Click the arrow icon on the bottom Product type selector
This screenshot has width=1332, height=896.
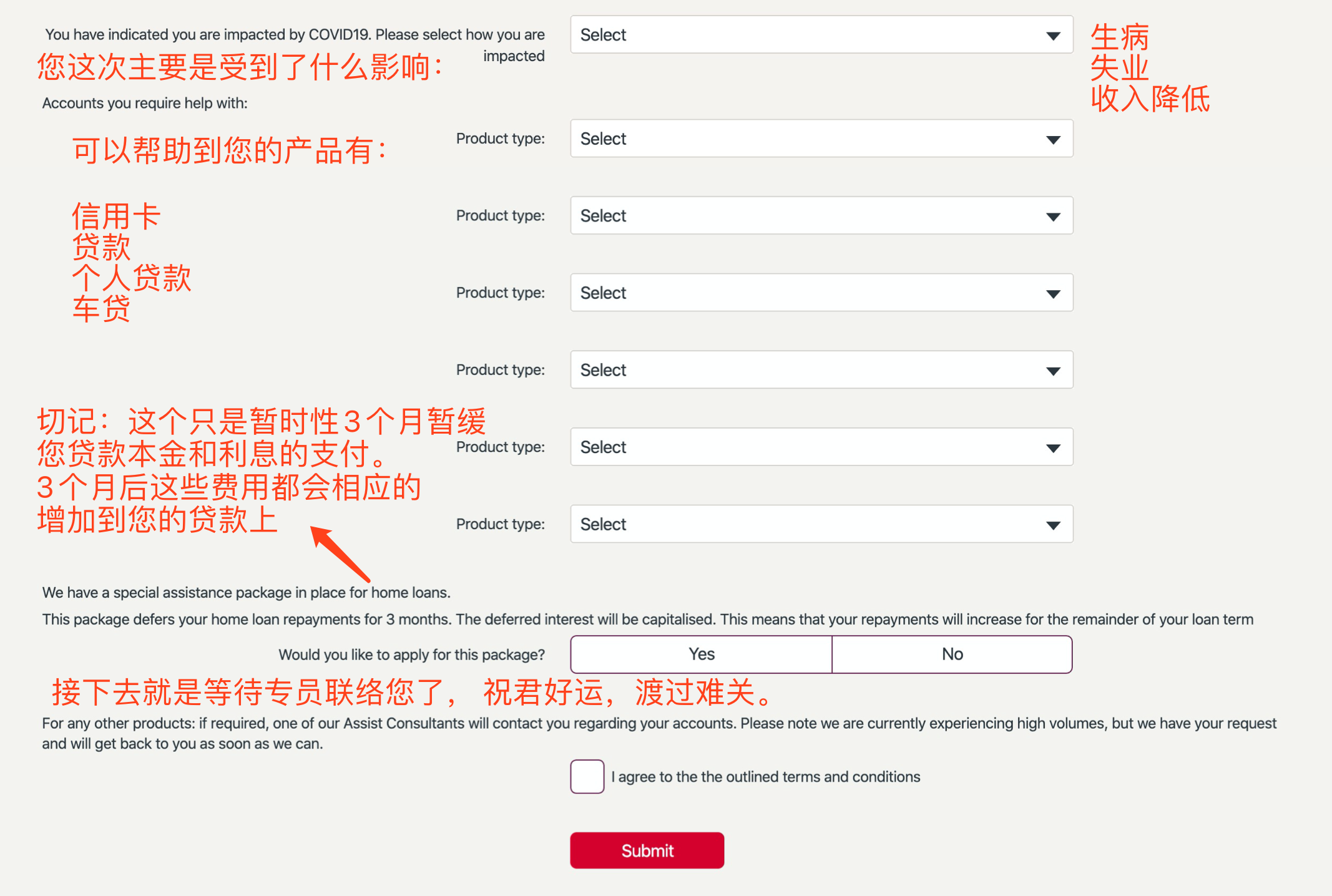(x=1052, y=524)
